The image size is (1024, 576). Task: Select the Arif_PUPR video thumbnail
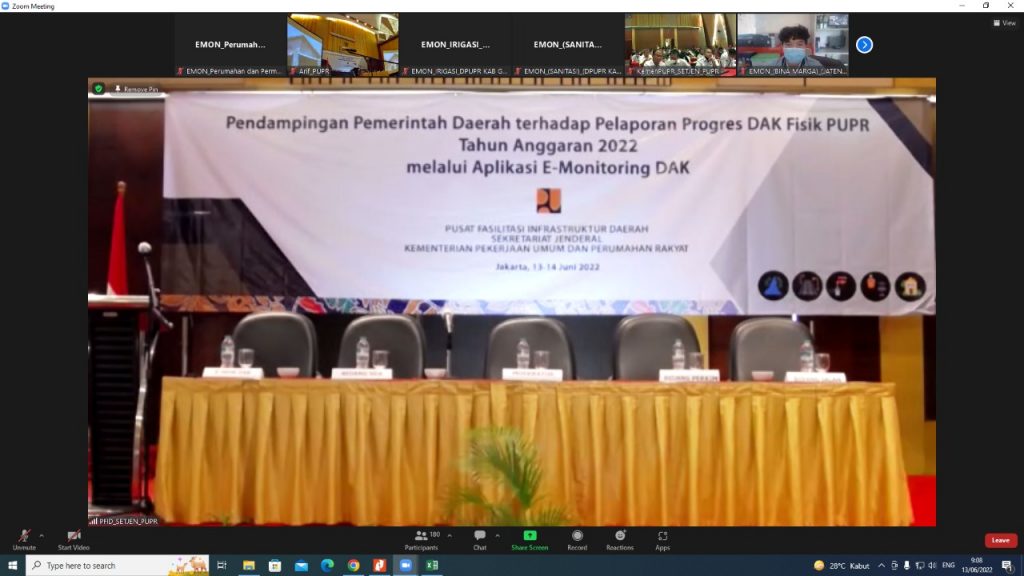pos(343,45)
